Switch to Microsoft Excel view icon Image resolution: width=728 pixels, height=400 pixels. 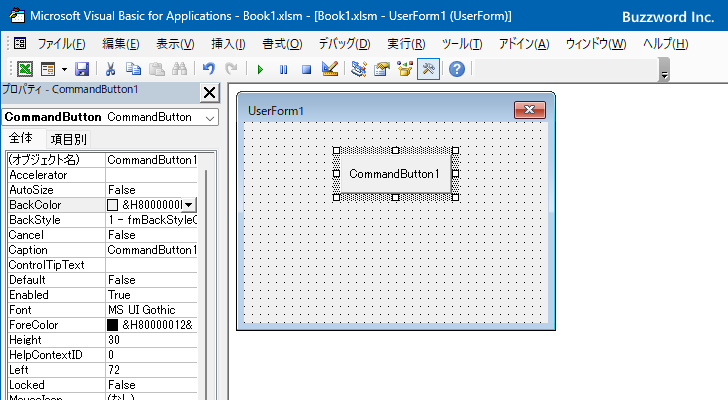(x=25, y=69)
